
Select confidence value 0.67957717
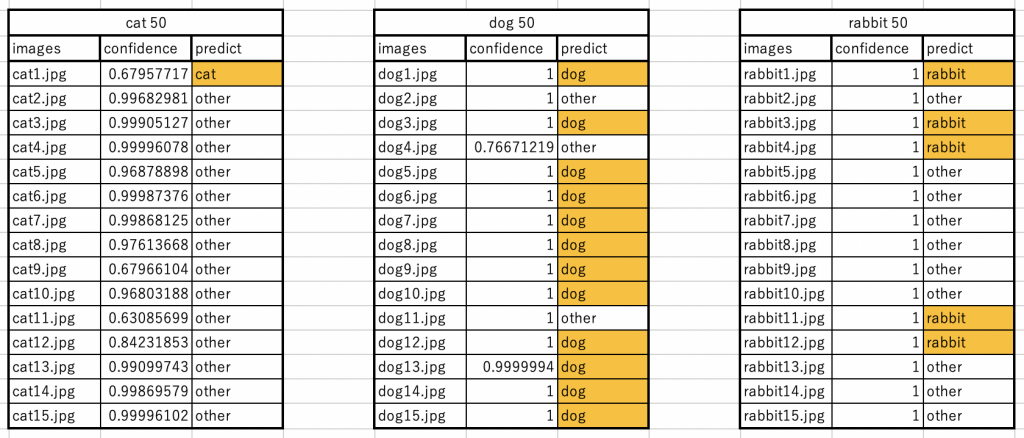click(146, 73)
